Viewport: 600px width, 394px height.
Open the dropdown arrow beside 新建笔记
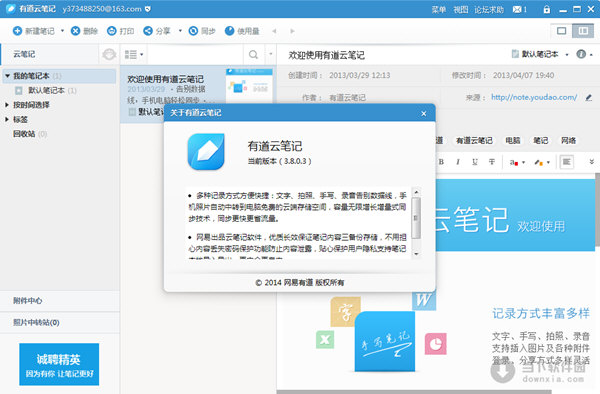click(62, 31)
